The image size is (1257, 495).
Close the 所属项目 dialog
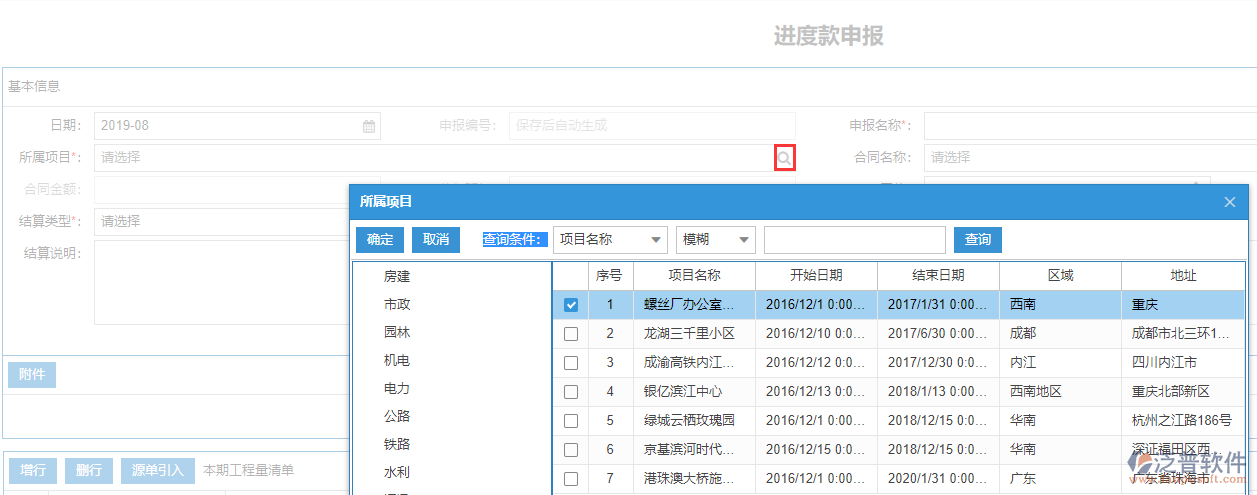pos(1230,202)
